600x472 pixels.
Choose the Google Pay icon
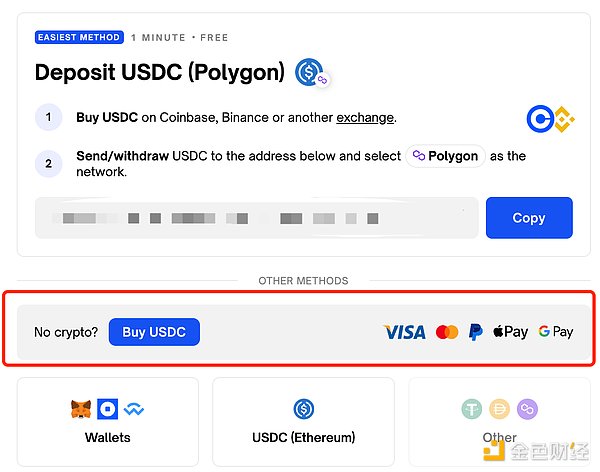[556, 332]
